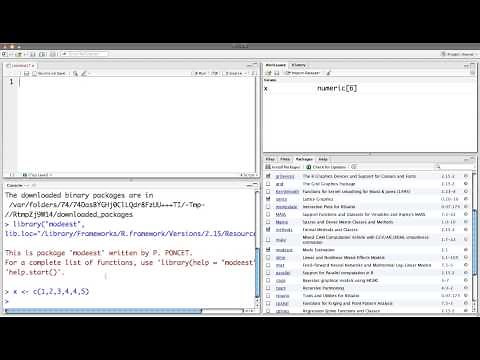Viewport: 480px width, 360px height.
Task: Open the KernSmooth package link
Action: (287, 192)
